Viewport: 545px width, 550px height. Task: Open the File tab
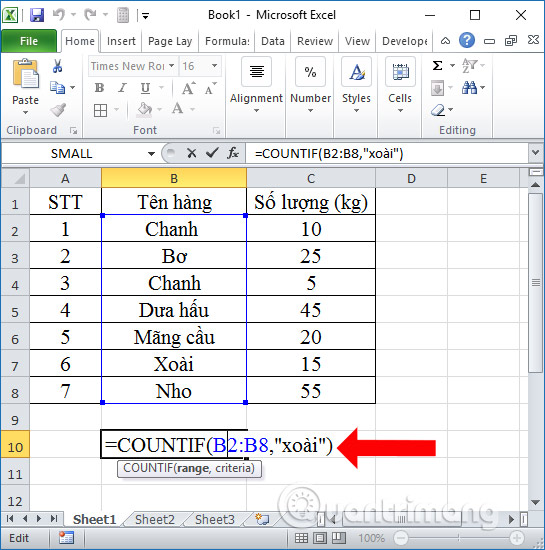29,41
